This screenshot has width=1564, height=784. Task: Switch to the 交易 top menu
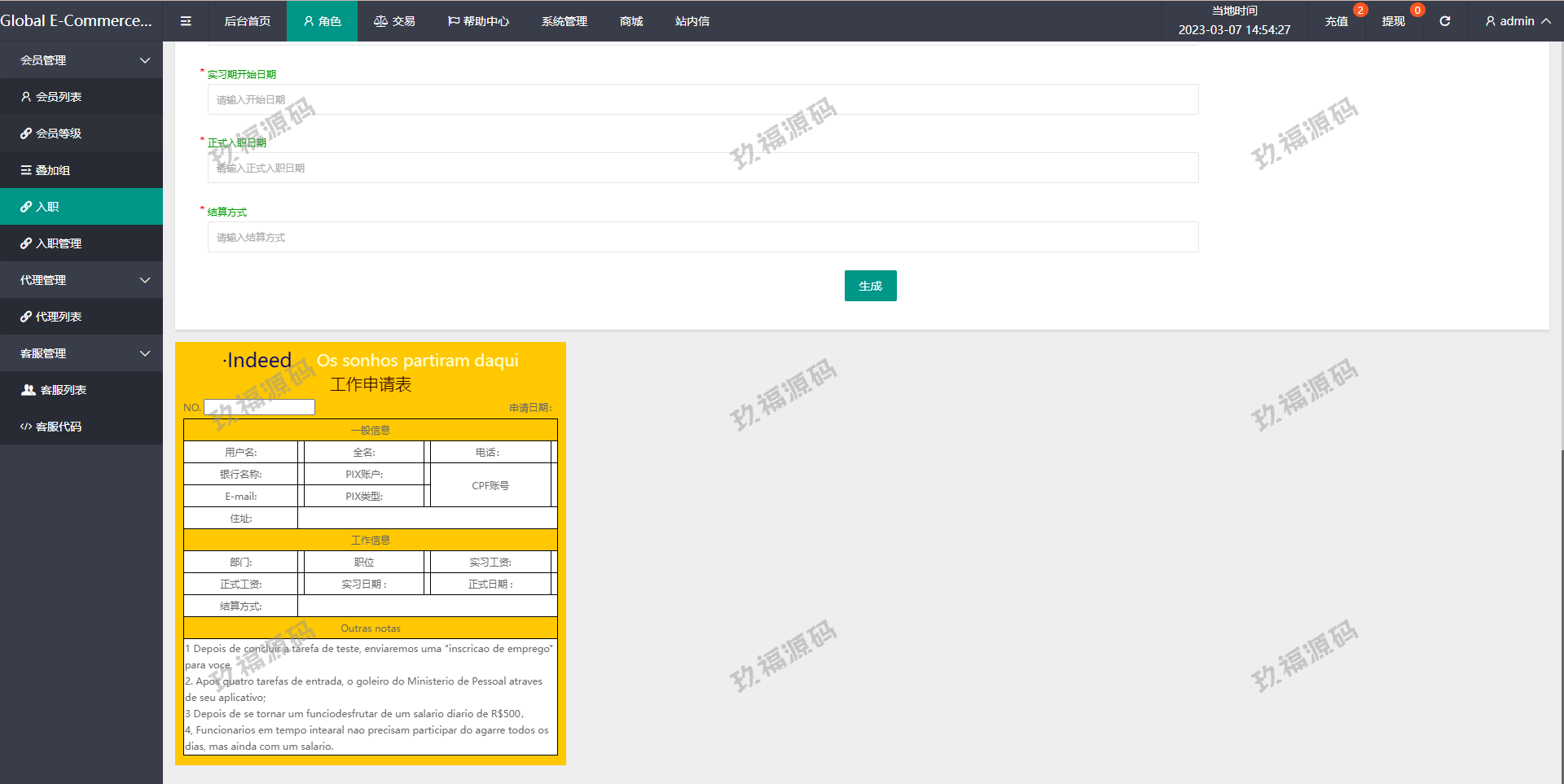[394, 21]
